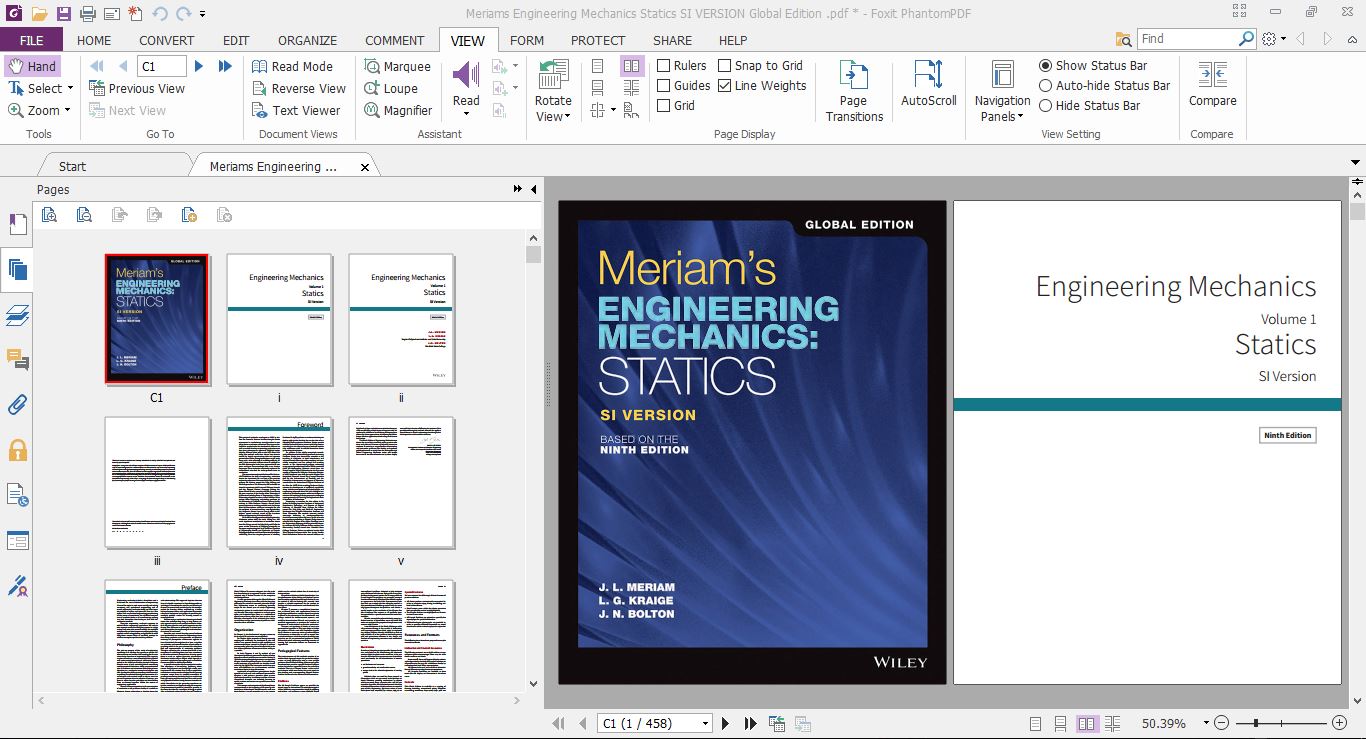Open the Attachments side panel
Viewport: 1366px width, 739px height.
[17, 405]
